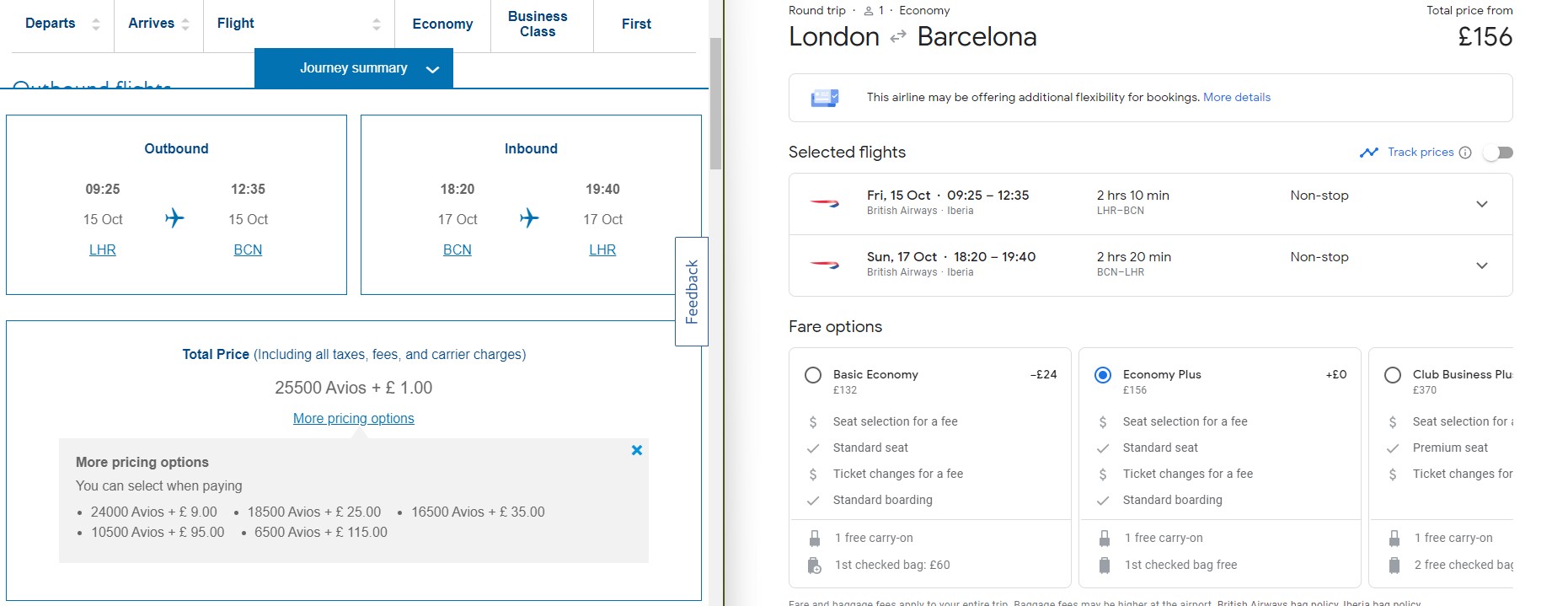Click the More pricing options link
Image resolution: width=1568 pixels, height=606 pixels.
[353, 419]
